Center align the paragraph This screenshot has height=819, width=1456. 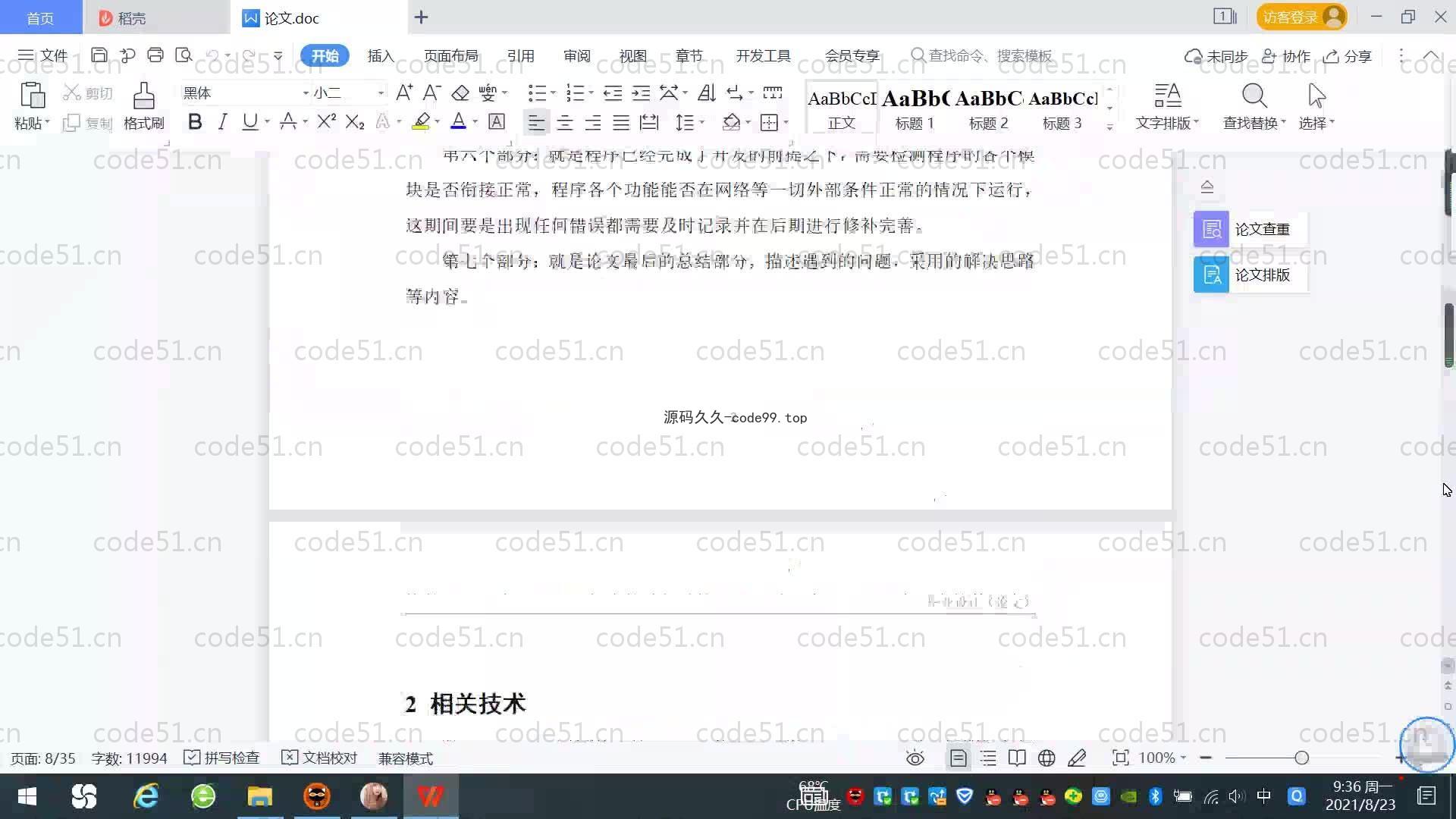[565, 122]
